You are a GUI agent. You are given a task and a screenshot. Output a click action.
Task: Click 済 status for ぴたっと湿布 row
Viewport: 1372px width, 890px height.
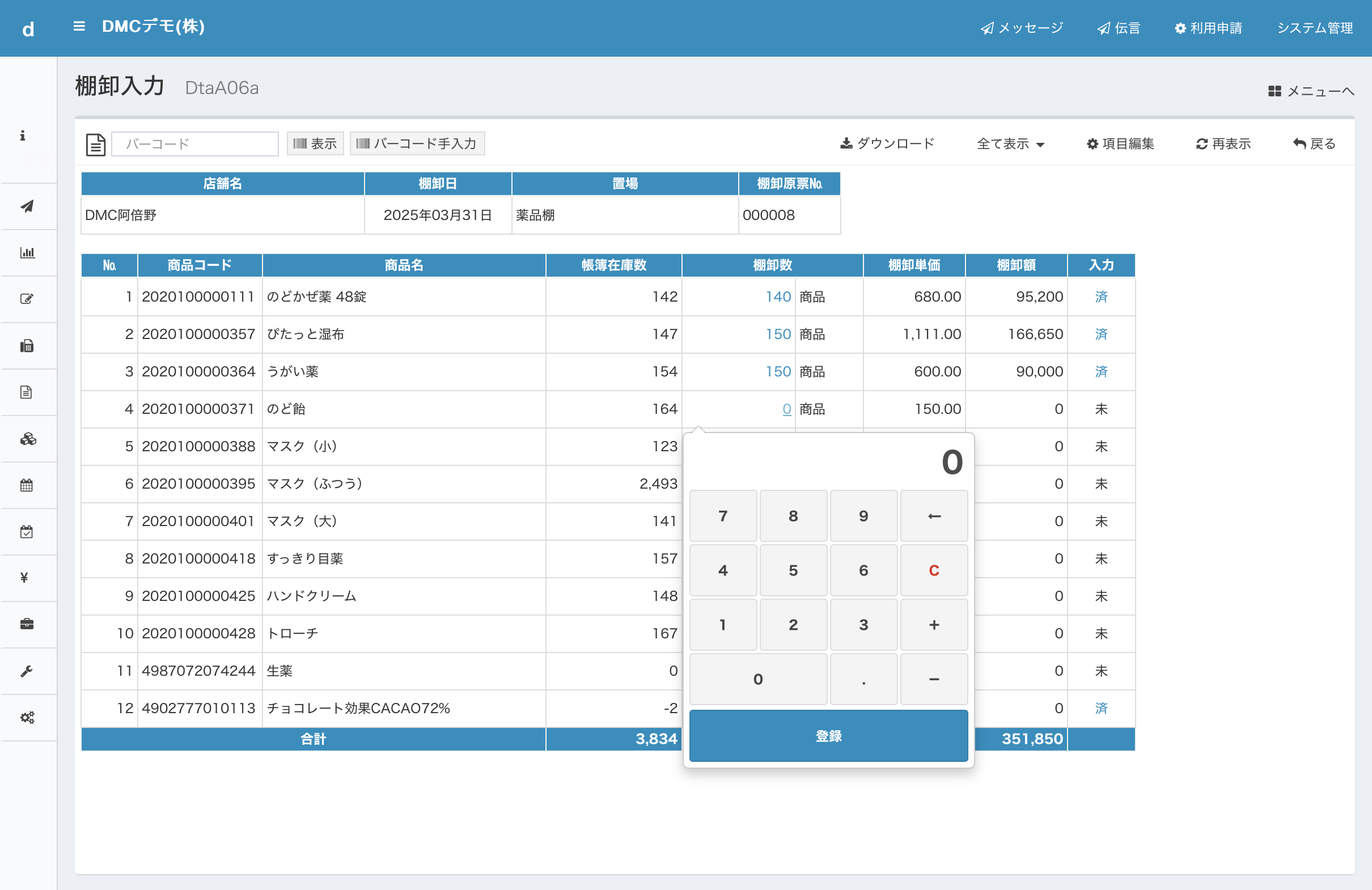(x=1101, y=334)
